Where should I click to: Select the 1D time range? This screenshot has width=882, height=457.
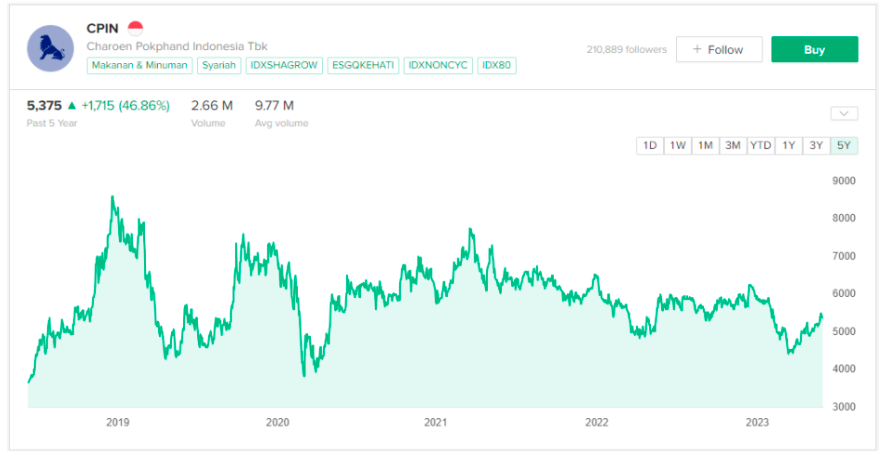[650, 146]
